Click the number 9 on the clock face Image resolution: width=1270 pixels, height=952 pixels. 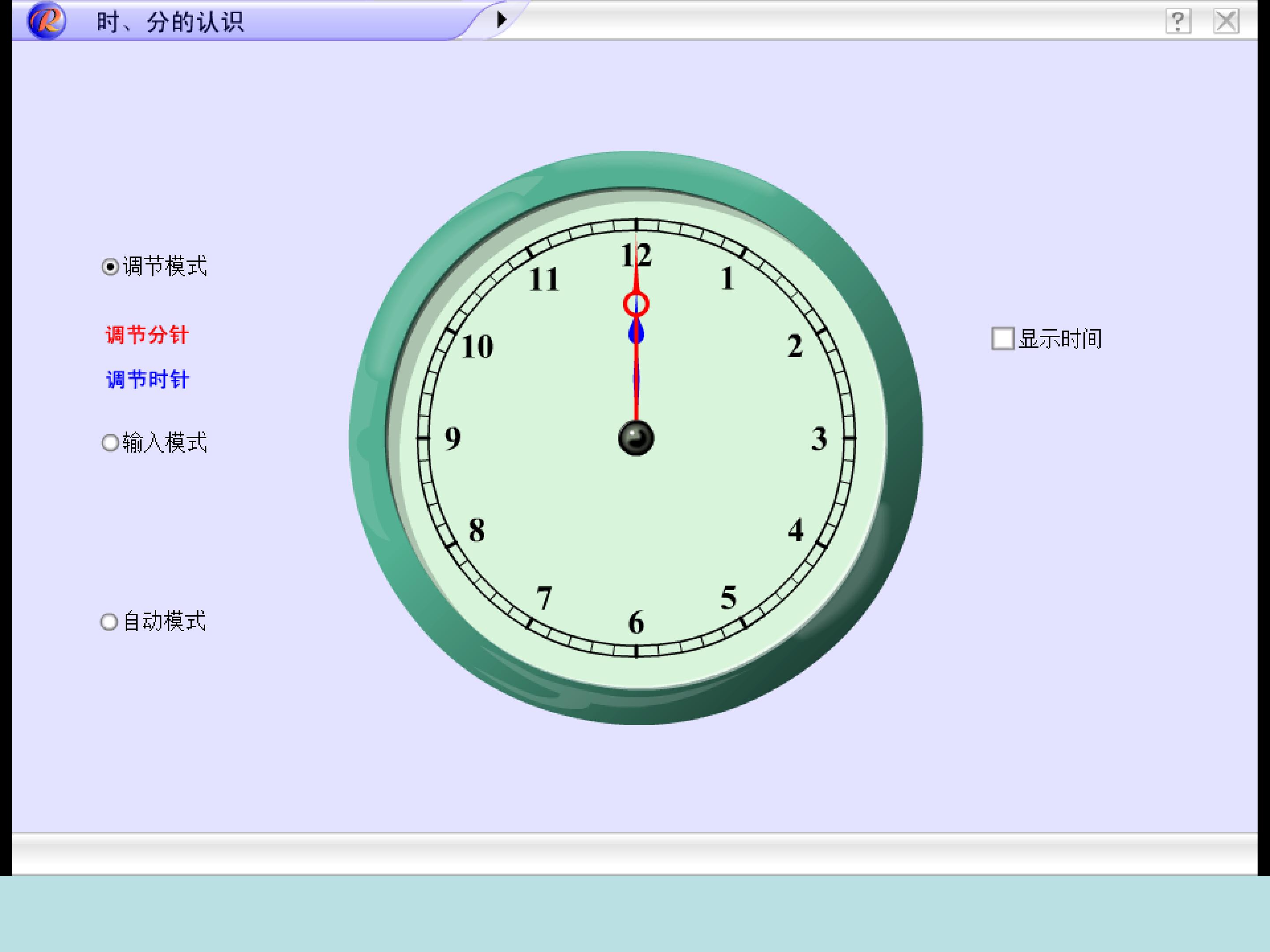[x=453, y=439]
